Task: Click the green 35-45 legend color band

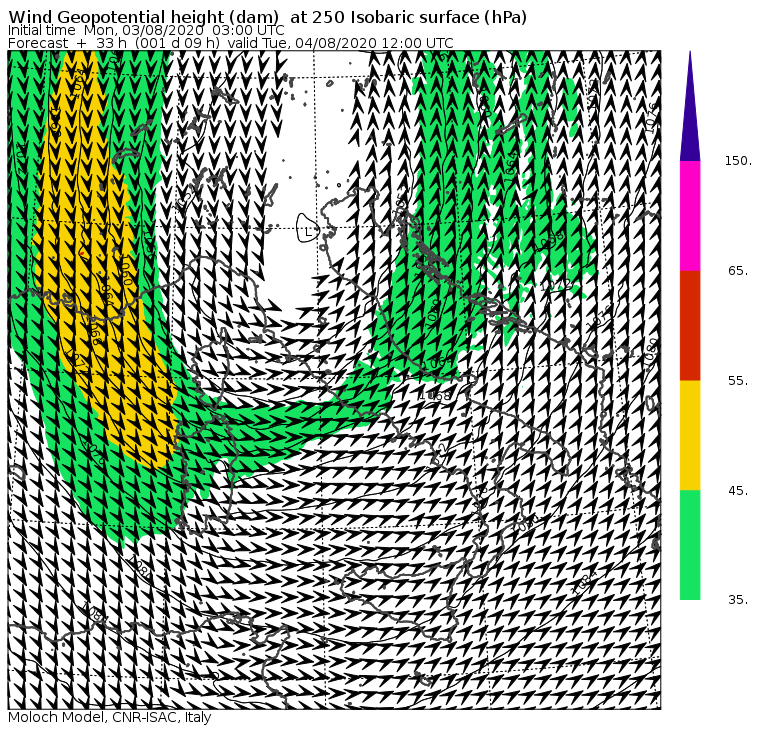Action: 690,545
